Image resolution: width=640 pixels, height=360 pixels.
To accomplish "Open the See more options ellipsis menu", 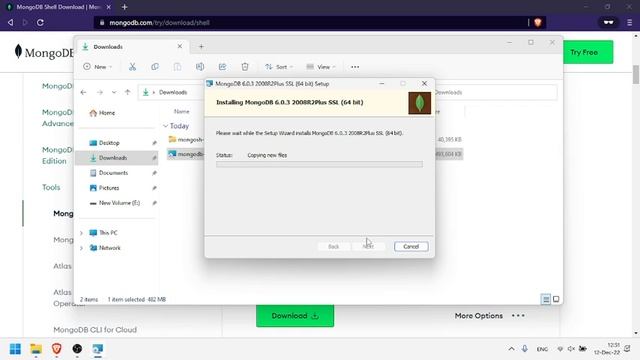I will click(x=355, y=67).
